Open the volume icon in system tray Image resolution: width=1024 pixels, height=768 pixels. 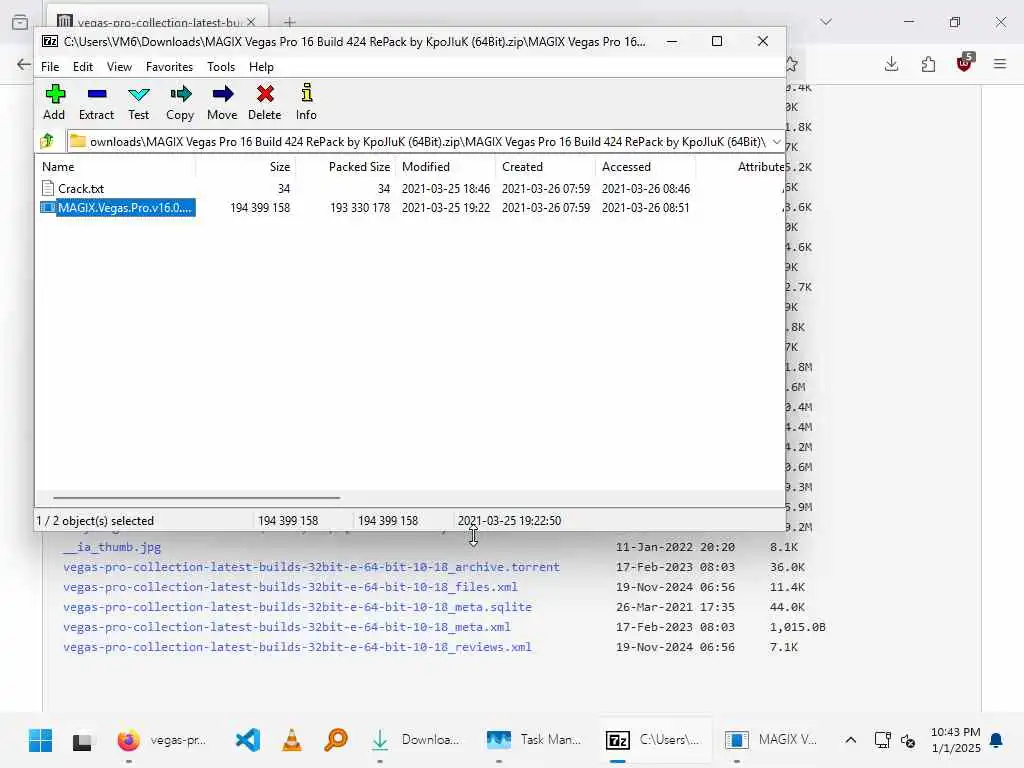pos(908,740)
